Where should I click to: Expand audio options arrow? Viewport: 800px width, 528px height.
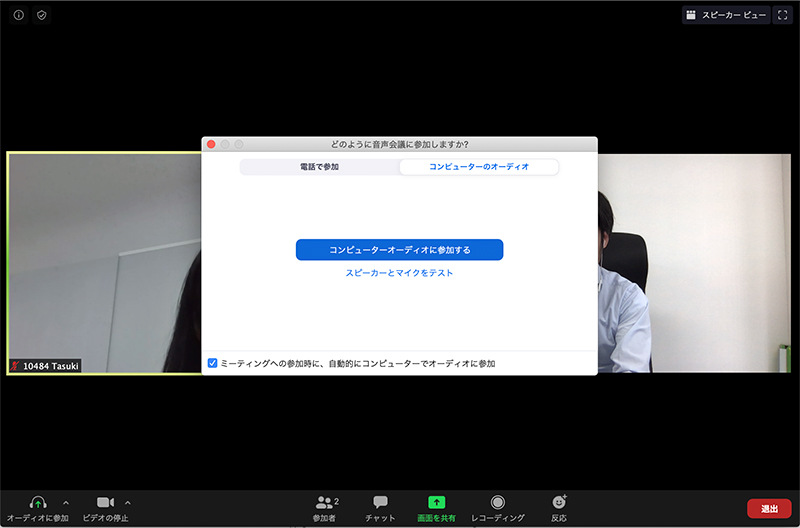(66, 503)
